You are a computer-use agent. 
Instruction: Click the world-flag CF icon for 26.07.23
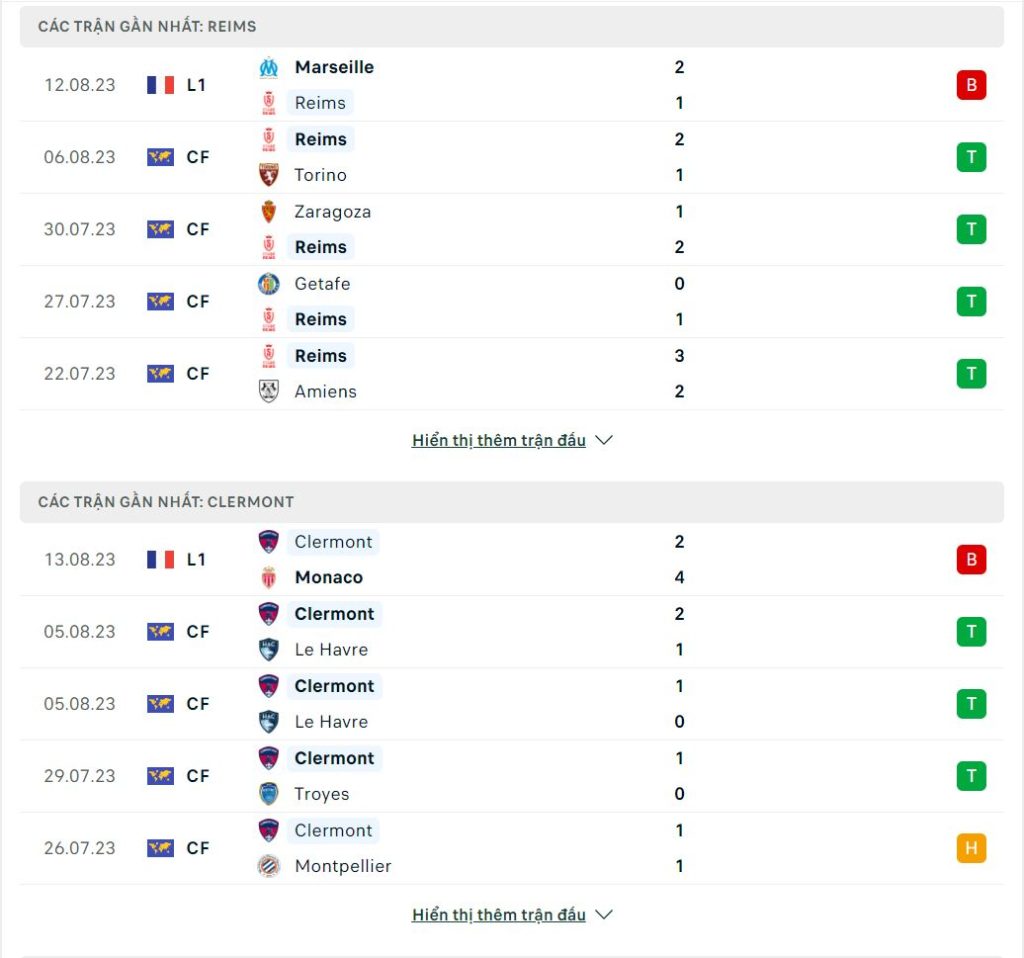tap(160, 848)
